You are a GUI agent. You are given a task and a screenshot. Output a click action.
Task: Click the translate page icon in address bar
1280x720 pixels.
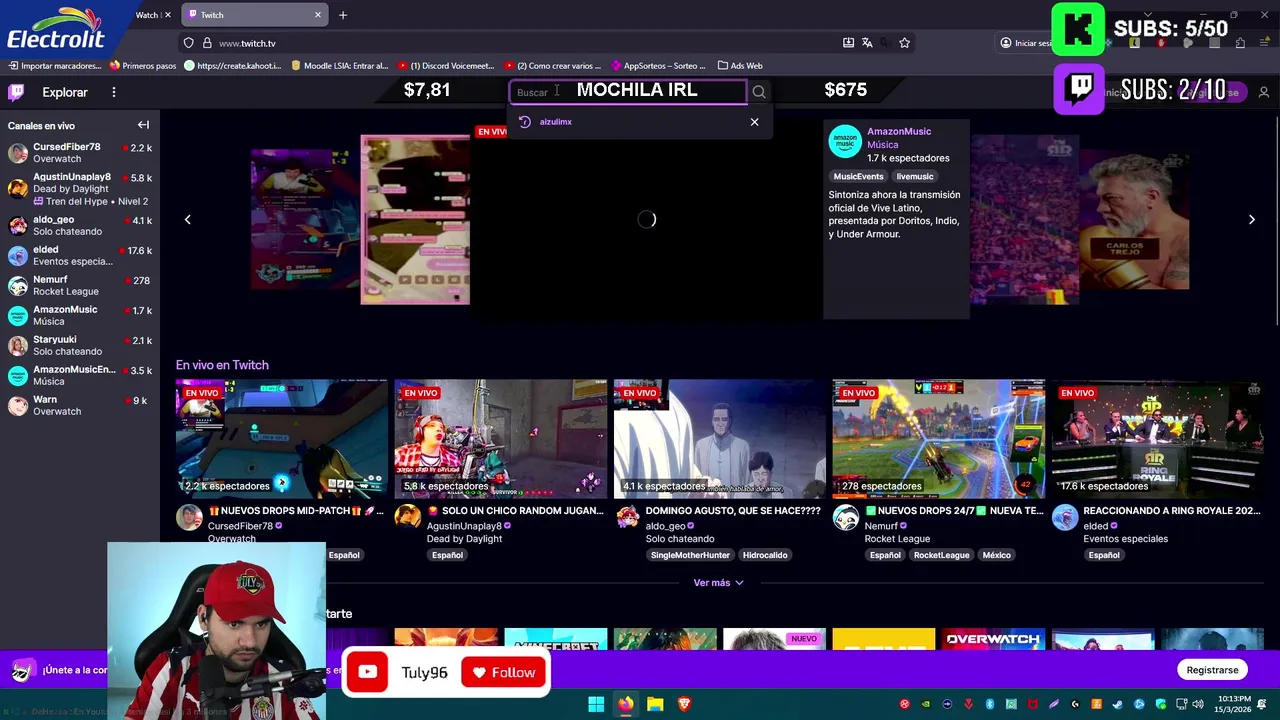(867, 43)
